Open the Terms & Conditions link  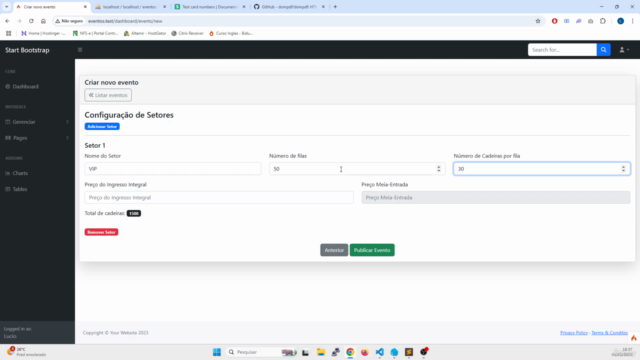coord(609,333)
